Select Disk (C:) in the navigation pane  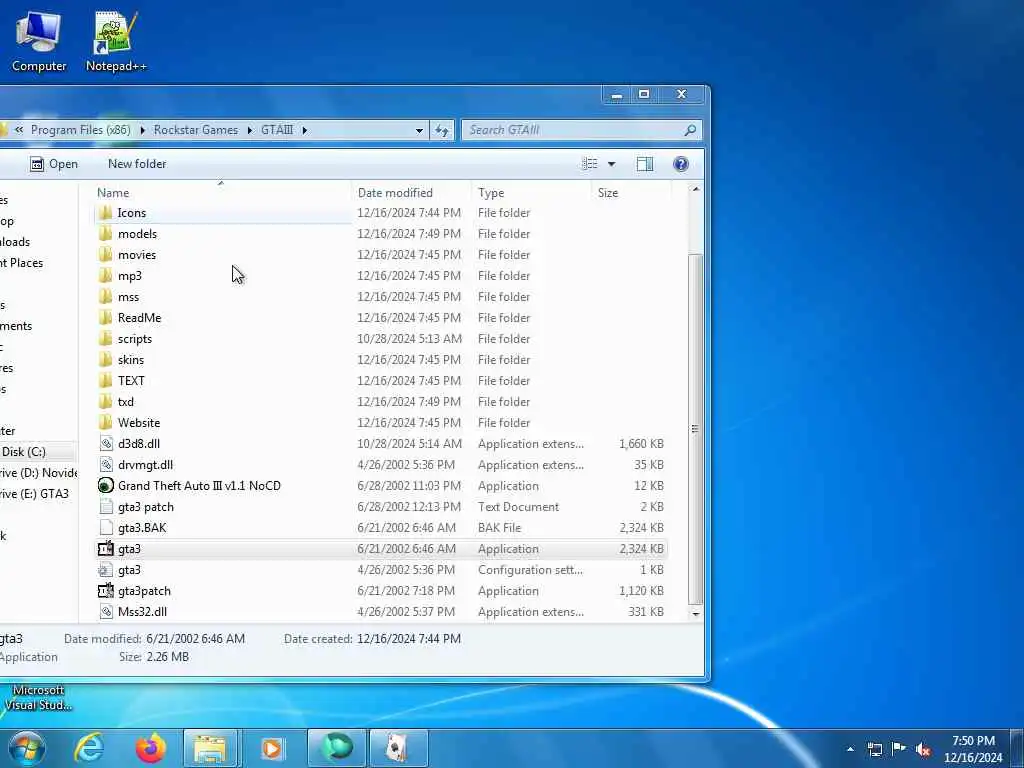point(38,452)
